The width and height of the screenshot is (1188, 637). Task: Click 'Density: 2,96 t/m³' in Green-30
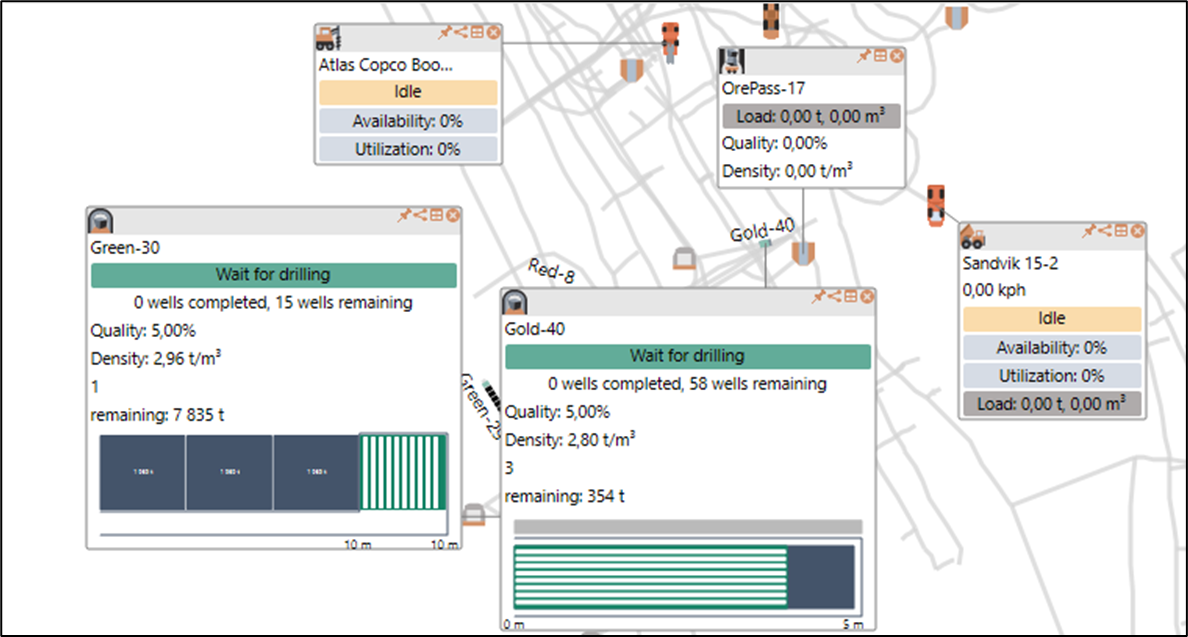click(x=155, y=358)
